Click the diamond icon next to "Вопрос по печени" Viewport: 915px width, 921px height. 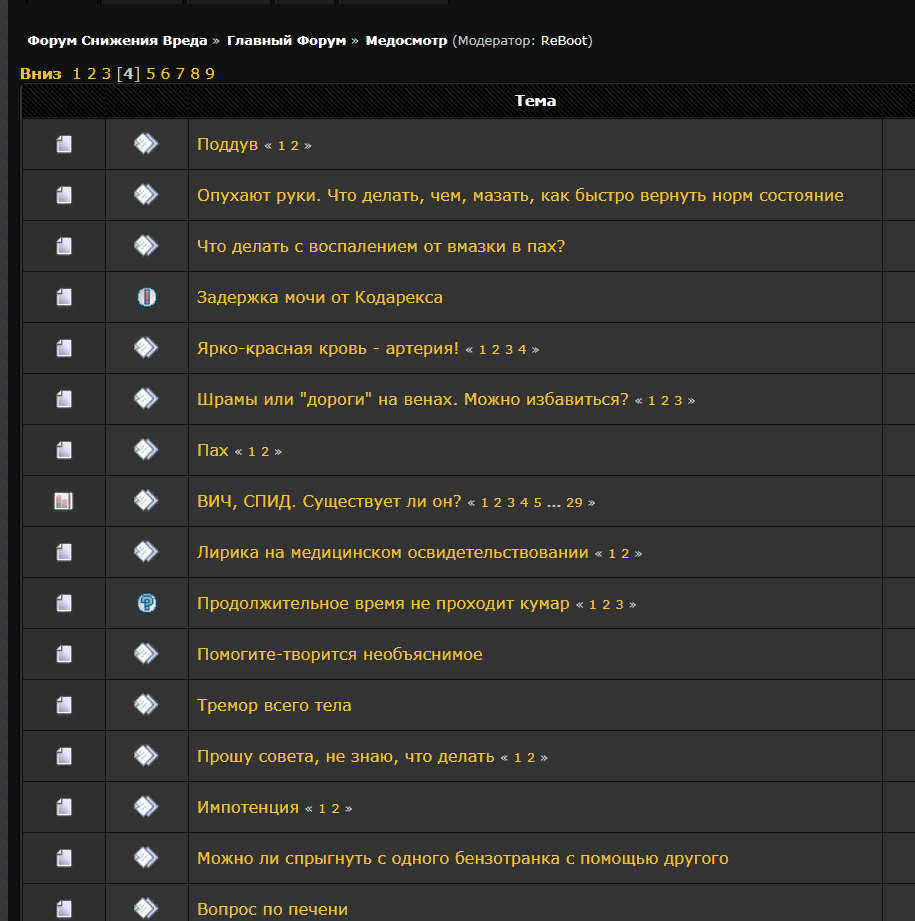(x=145, y=908)
